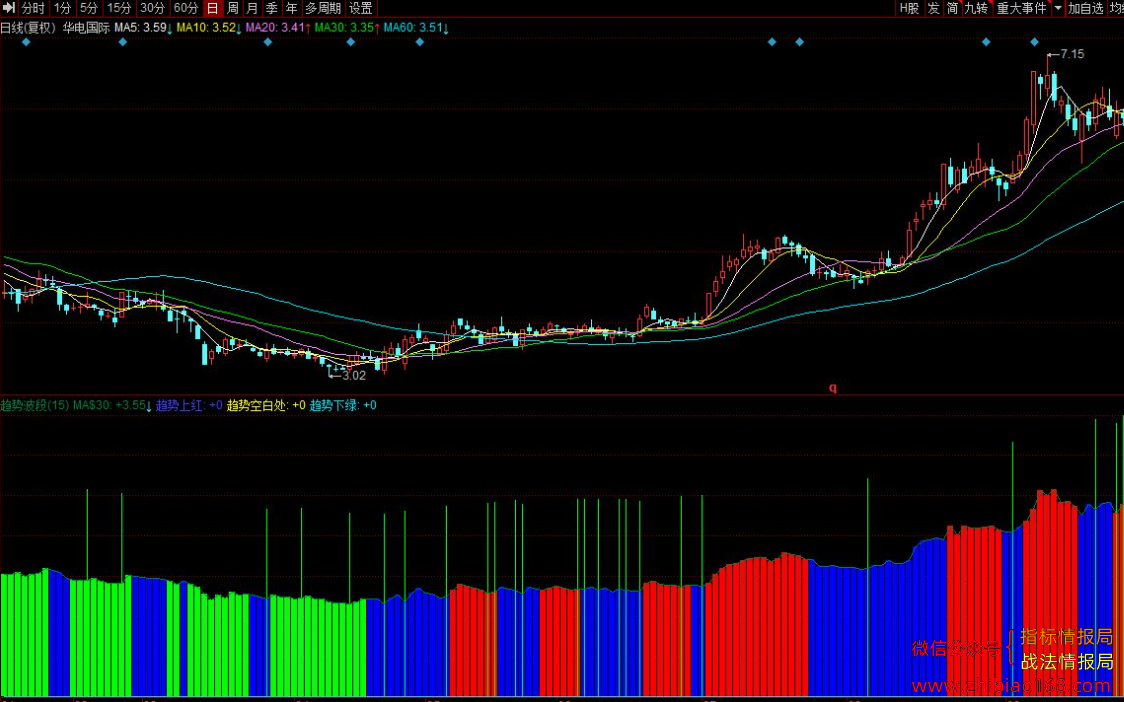Click the collapse arrow icon before 分时
The height and width of the screenshot is (702, 1124).
(10, 8)
